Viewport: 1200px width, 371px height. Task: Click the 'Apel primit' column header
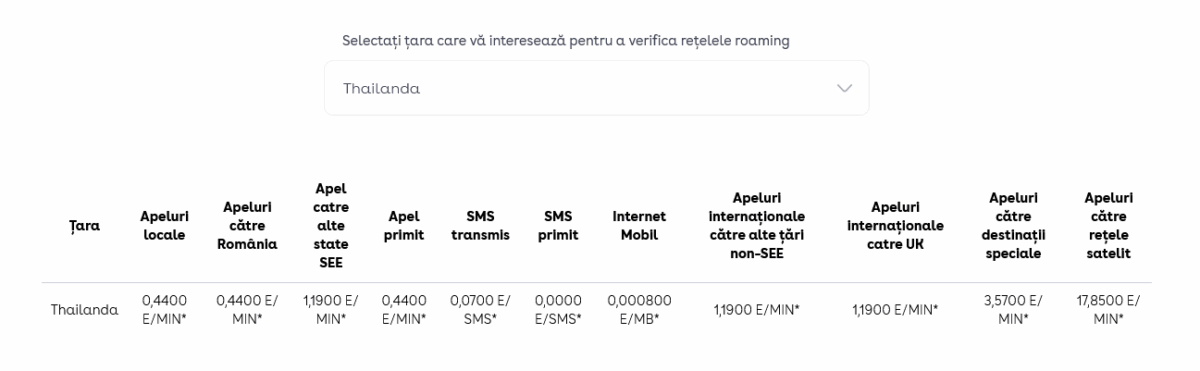(405, 225)
